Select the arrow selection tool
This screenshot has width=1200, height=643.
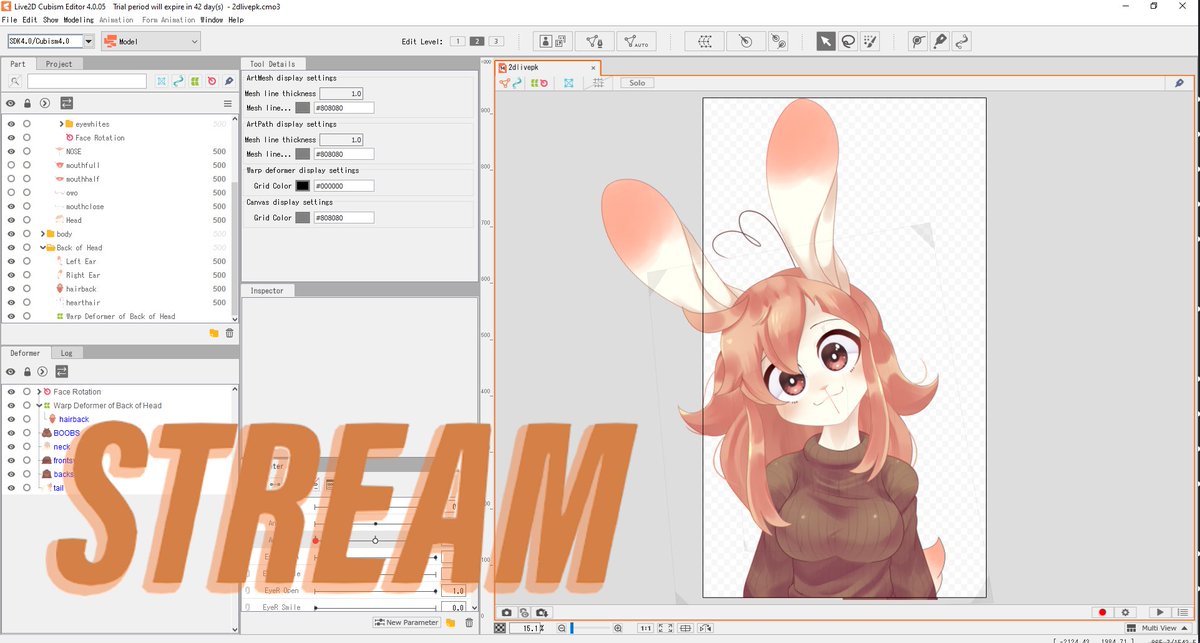(825, 41)
